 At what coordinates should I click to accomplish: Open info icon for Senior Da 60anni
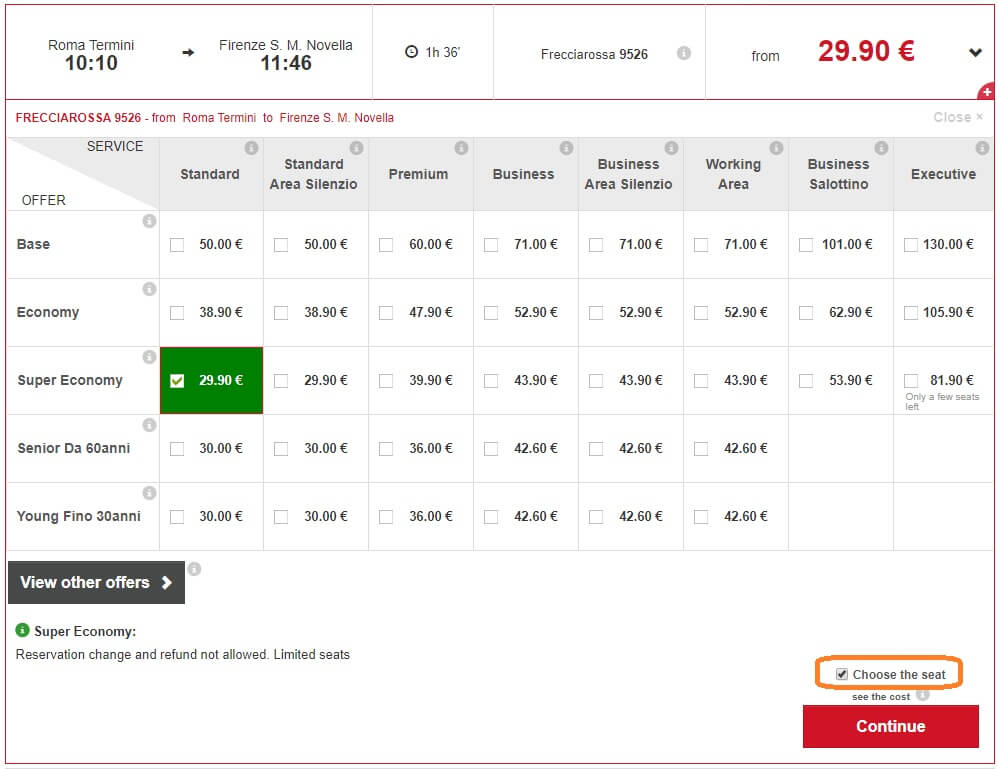(x=149, y=425)
